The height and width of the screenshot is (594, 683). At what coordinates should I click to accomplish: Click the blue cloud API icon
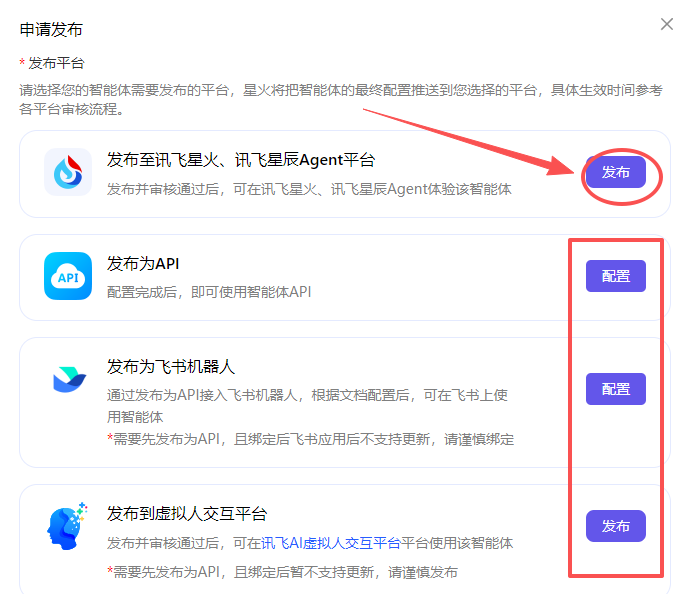(68, 276)
